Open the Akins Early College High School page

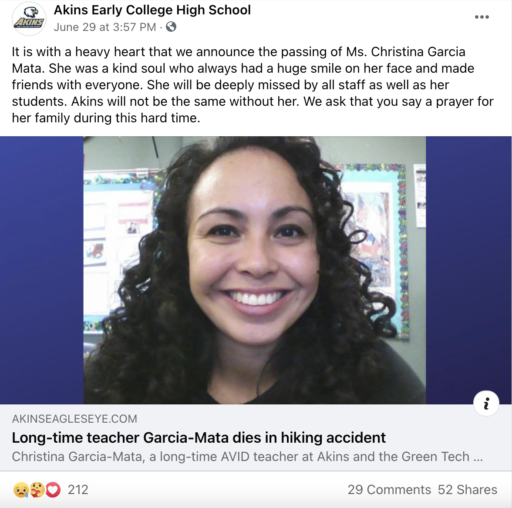tap(152, 10)
